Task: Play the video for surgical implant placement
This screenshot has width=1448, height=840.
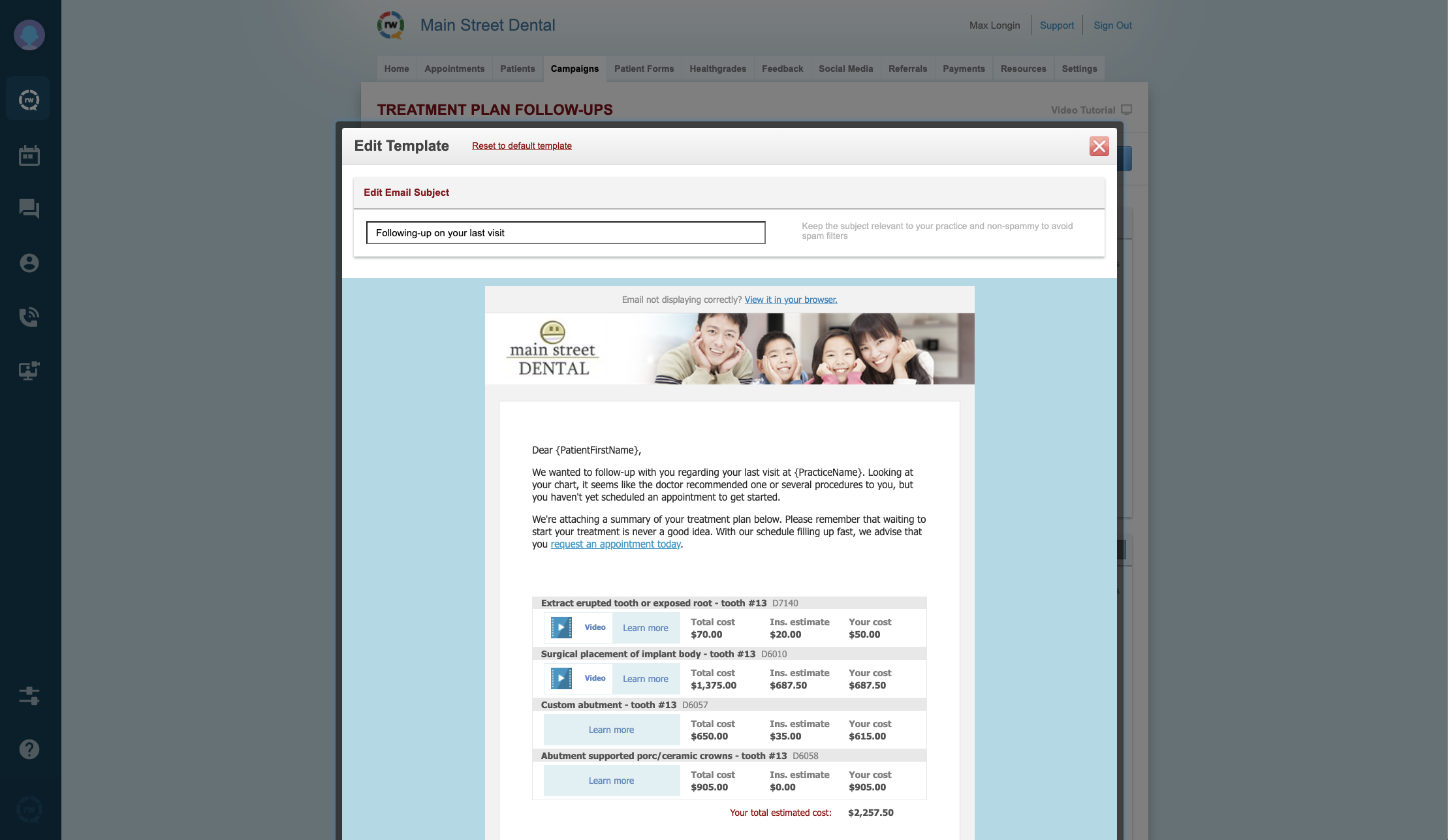Action: [560, 678]
